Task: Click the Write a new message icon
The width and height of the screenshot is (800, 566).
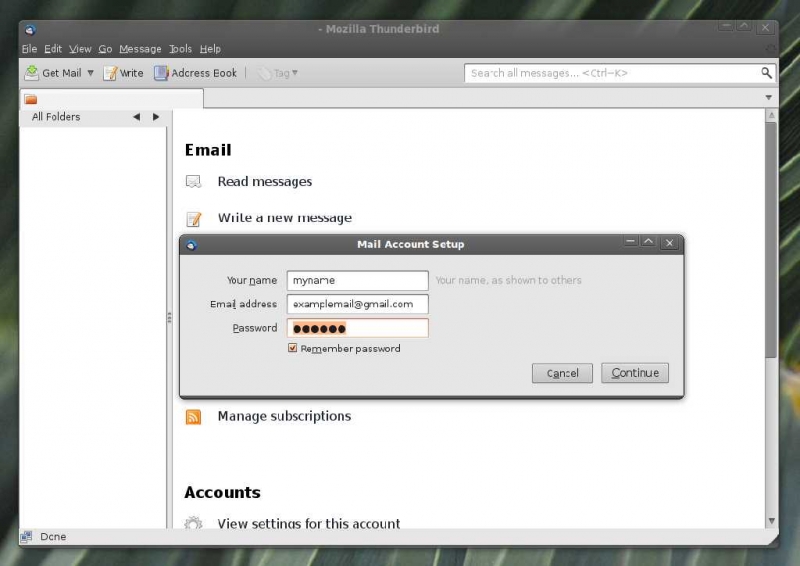Action: tap(194, 219)
